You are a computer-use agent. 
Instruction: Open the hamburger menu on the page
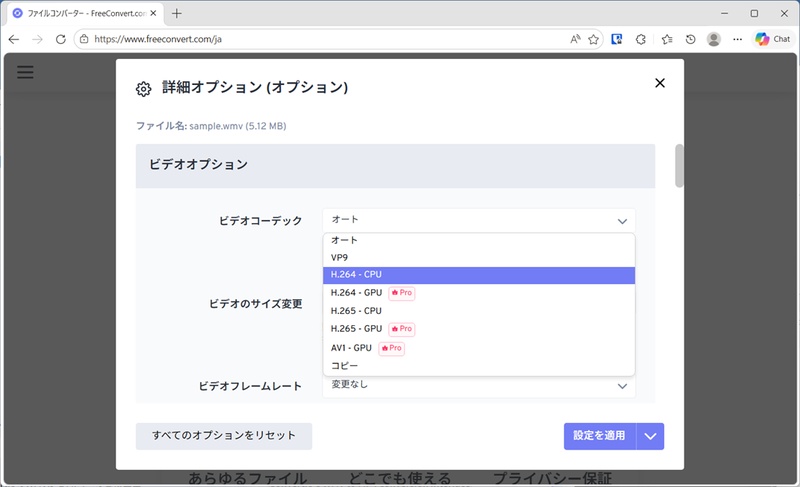point(25,72)
